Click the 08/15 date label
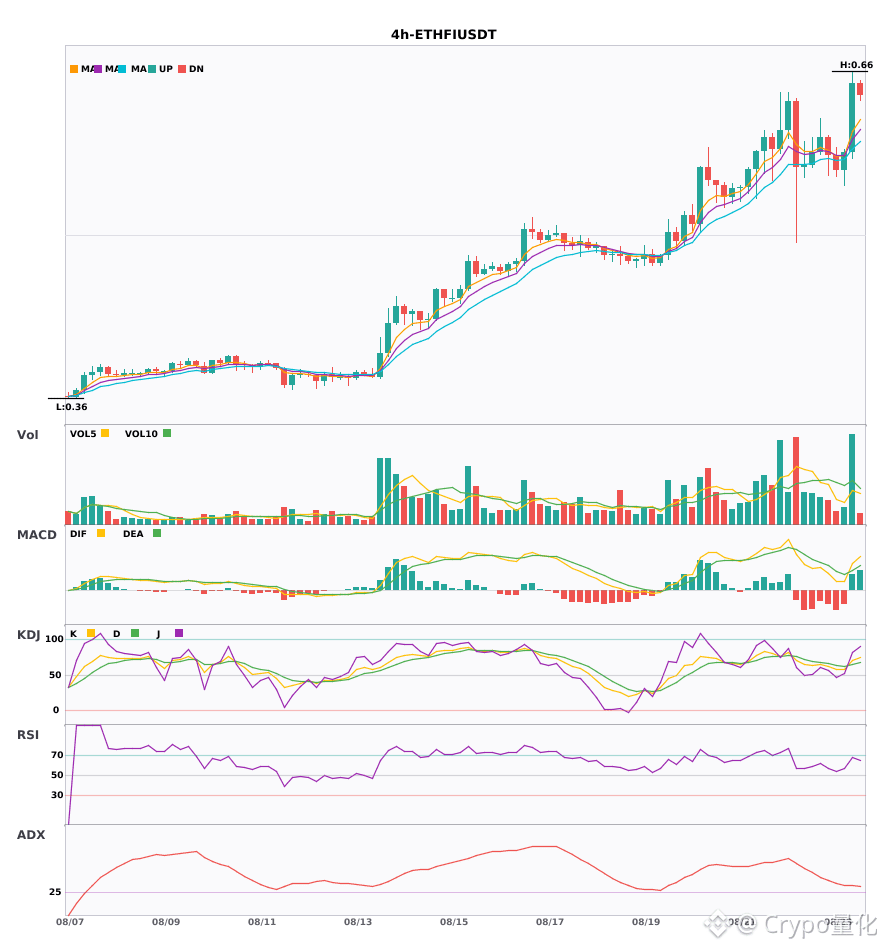 pyautogui.click(x=454, y=922)
